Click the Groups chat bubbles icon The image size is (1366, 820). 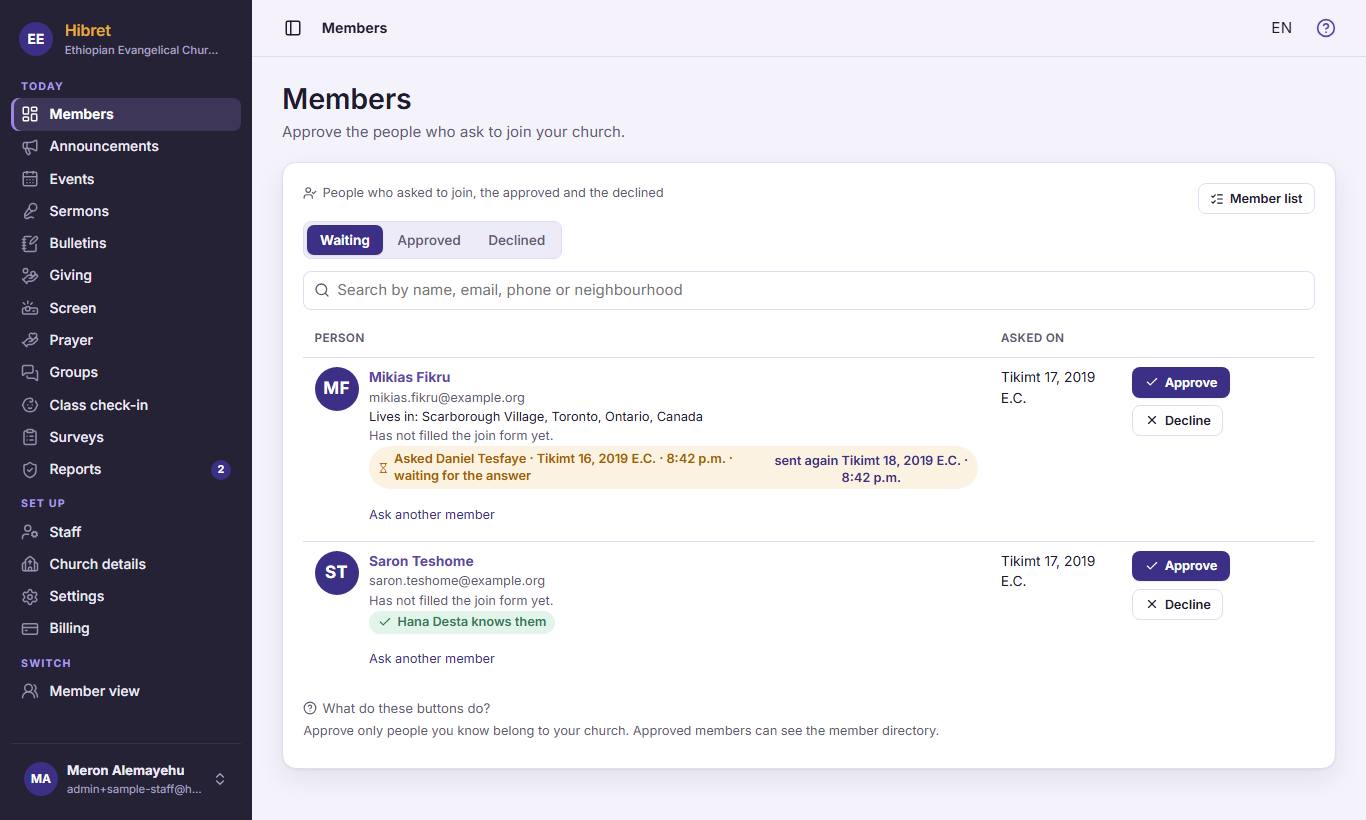tap(30, 372)
